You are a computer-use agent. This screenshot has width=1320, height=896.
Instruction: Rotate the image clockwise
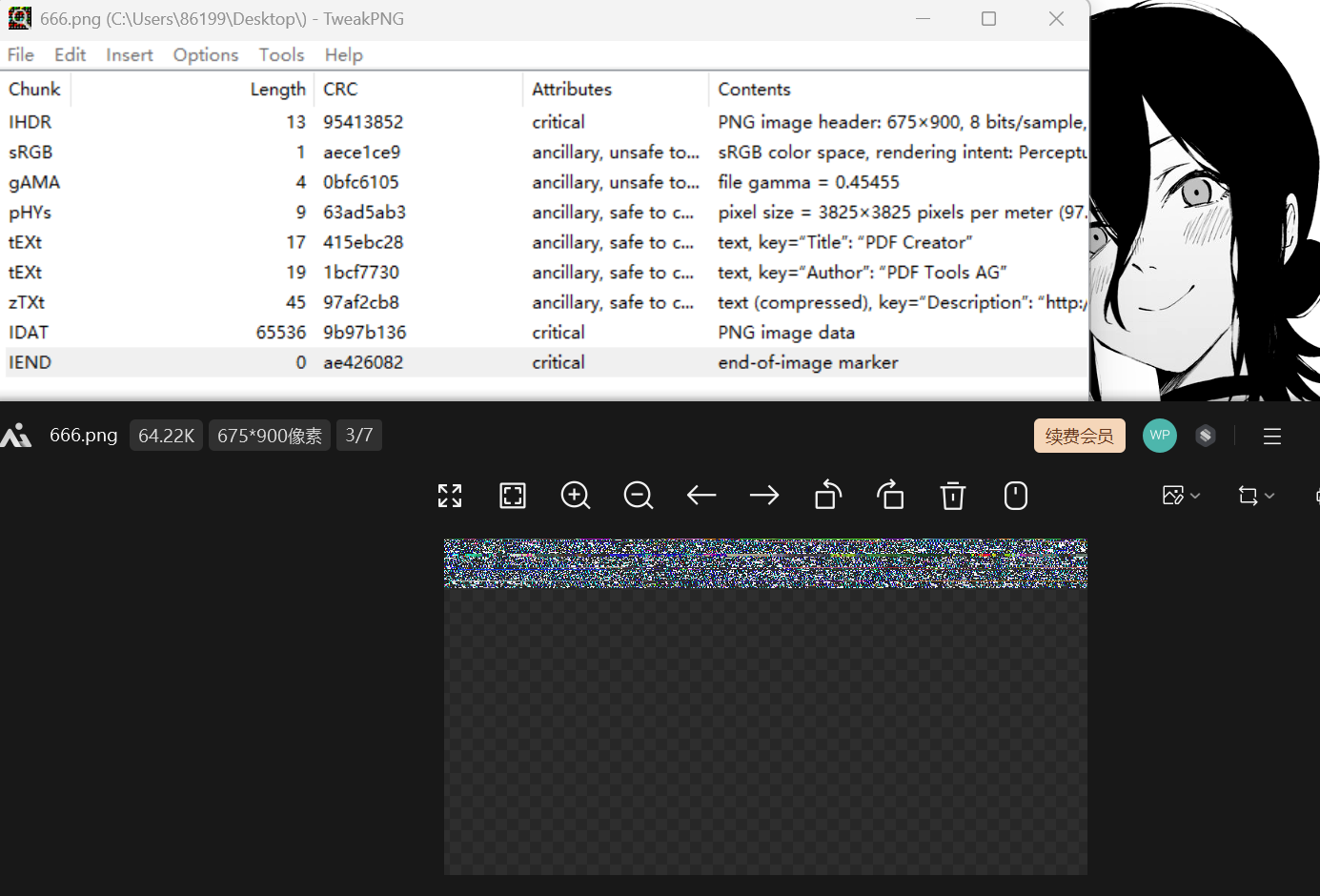point(890,496)
